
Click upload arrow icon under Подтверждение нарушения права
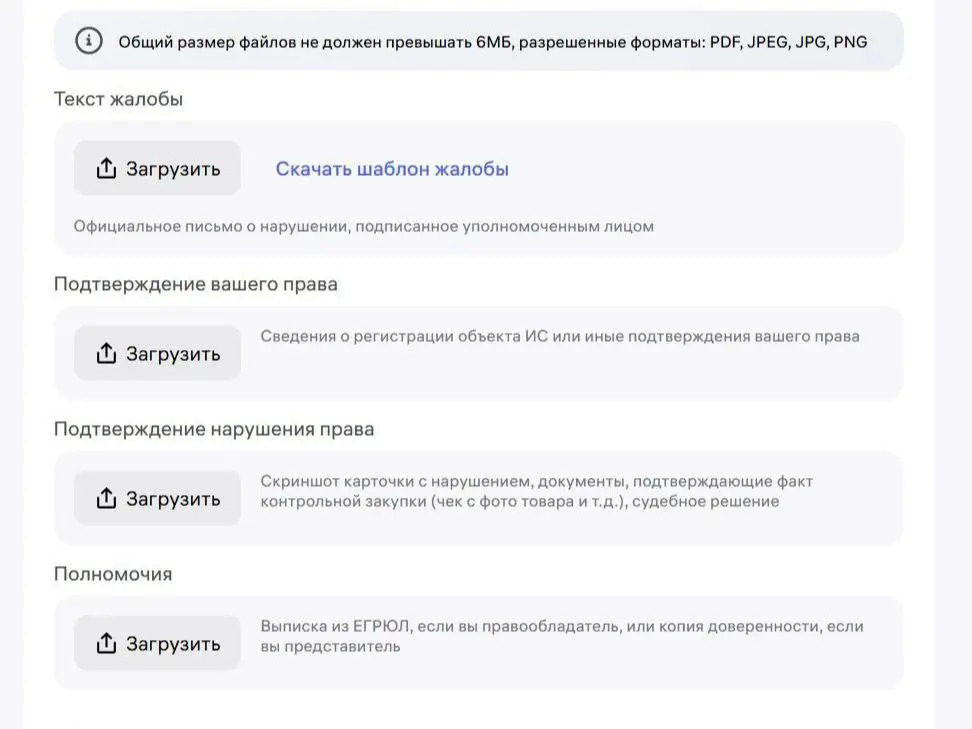click(106, 498)
